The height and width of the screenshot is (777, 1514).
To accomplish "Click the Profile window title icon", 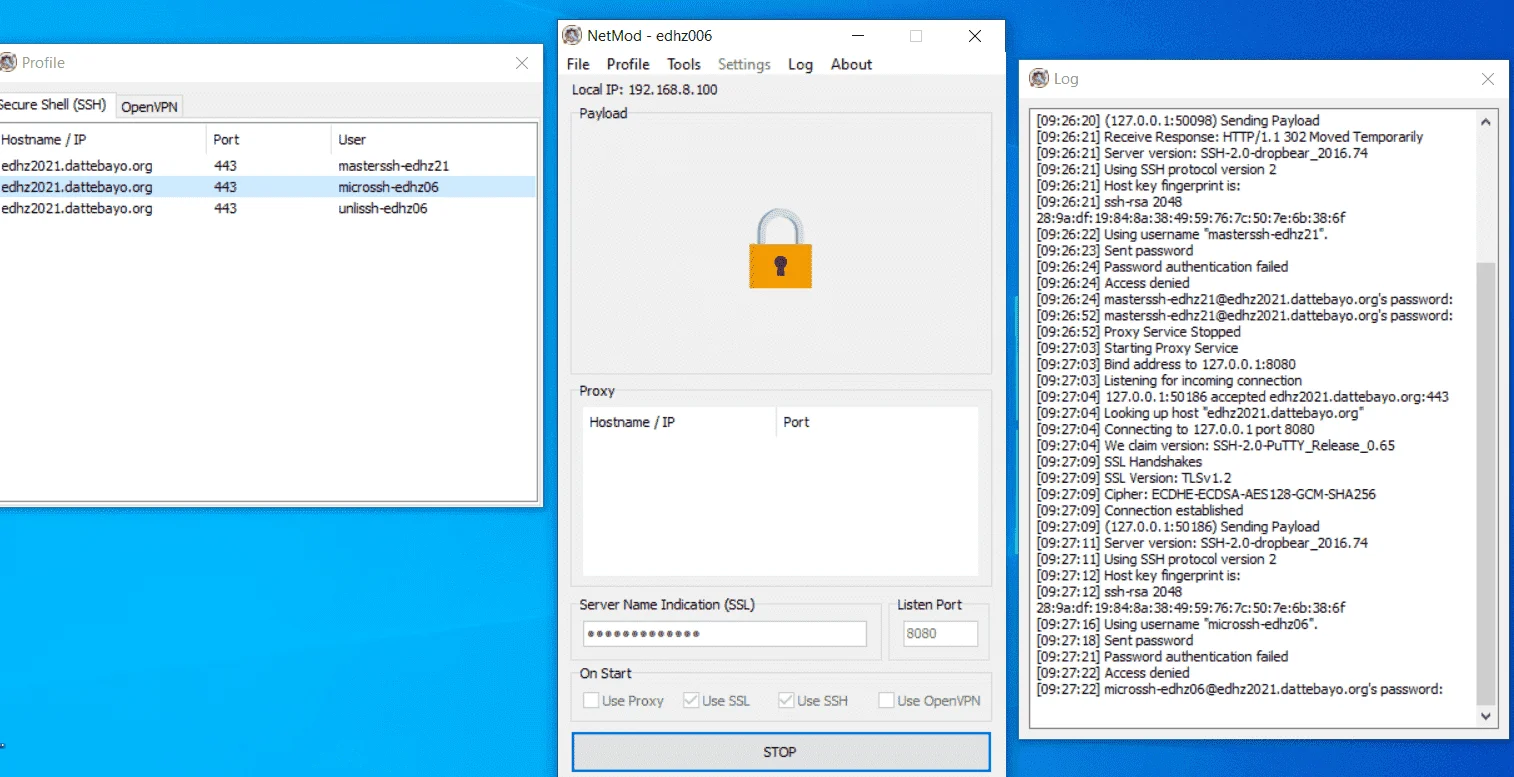I will (x=8, y=63).
